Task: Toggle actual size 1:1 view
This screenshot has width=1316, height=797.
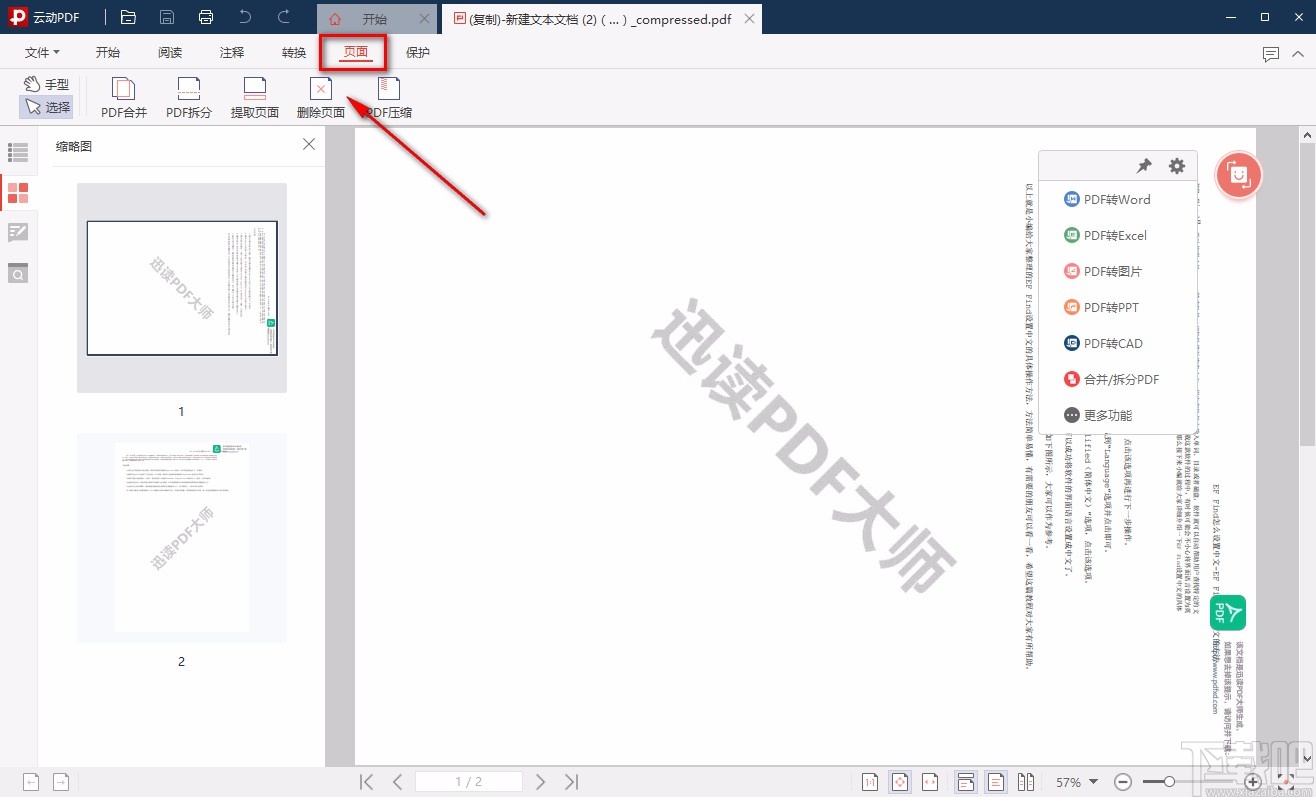Action: pyautogui.click(x=871, y=782)
